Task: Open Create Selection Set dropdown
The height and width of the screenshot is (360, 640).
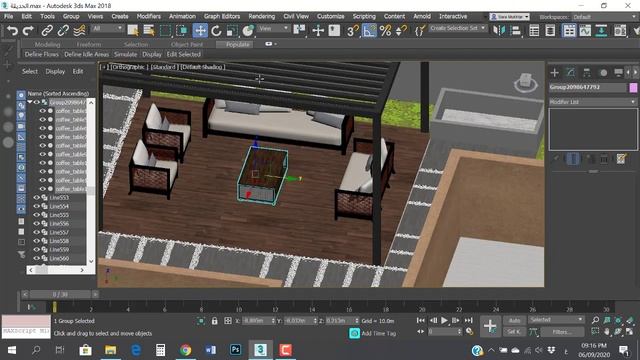Action: click(x=457, y=28)
